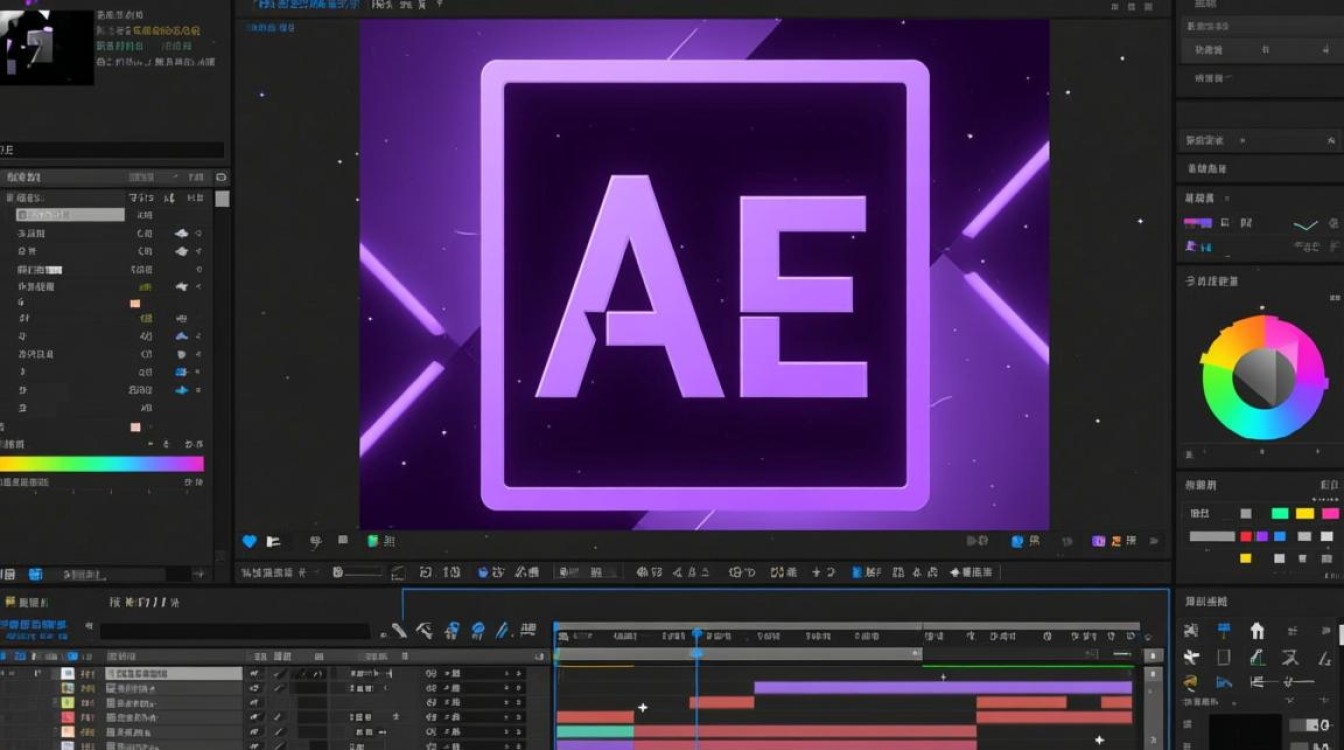This screenshot has height=750, width=1344.
Task: Switch to the composition tab at the timeline's top left
Action: pos(24,602)
